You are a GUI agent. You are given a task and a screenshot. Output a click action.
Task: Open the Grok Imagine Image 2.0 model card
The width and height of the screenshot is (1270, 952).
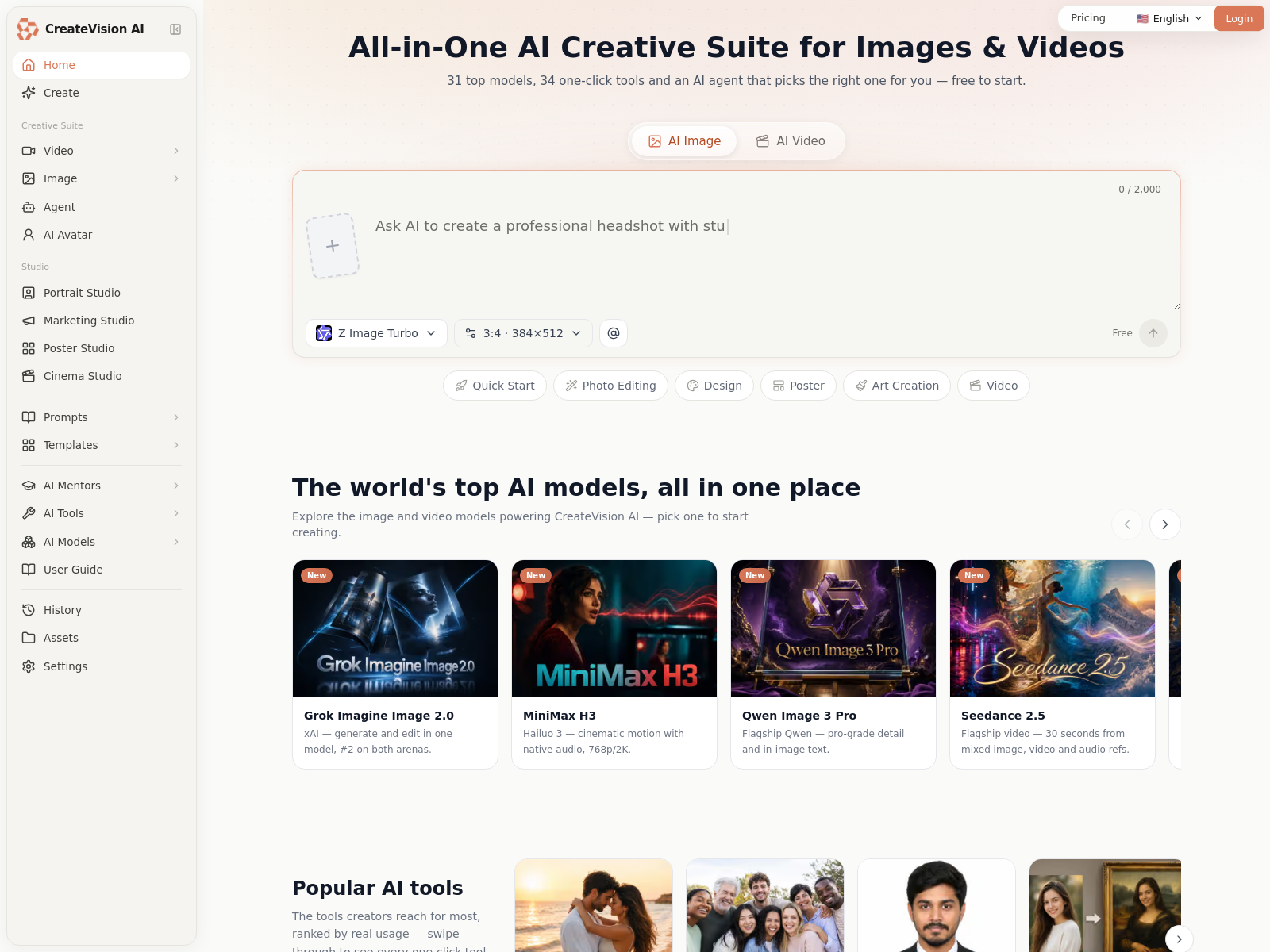(395, 665)
